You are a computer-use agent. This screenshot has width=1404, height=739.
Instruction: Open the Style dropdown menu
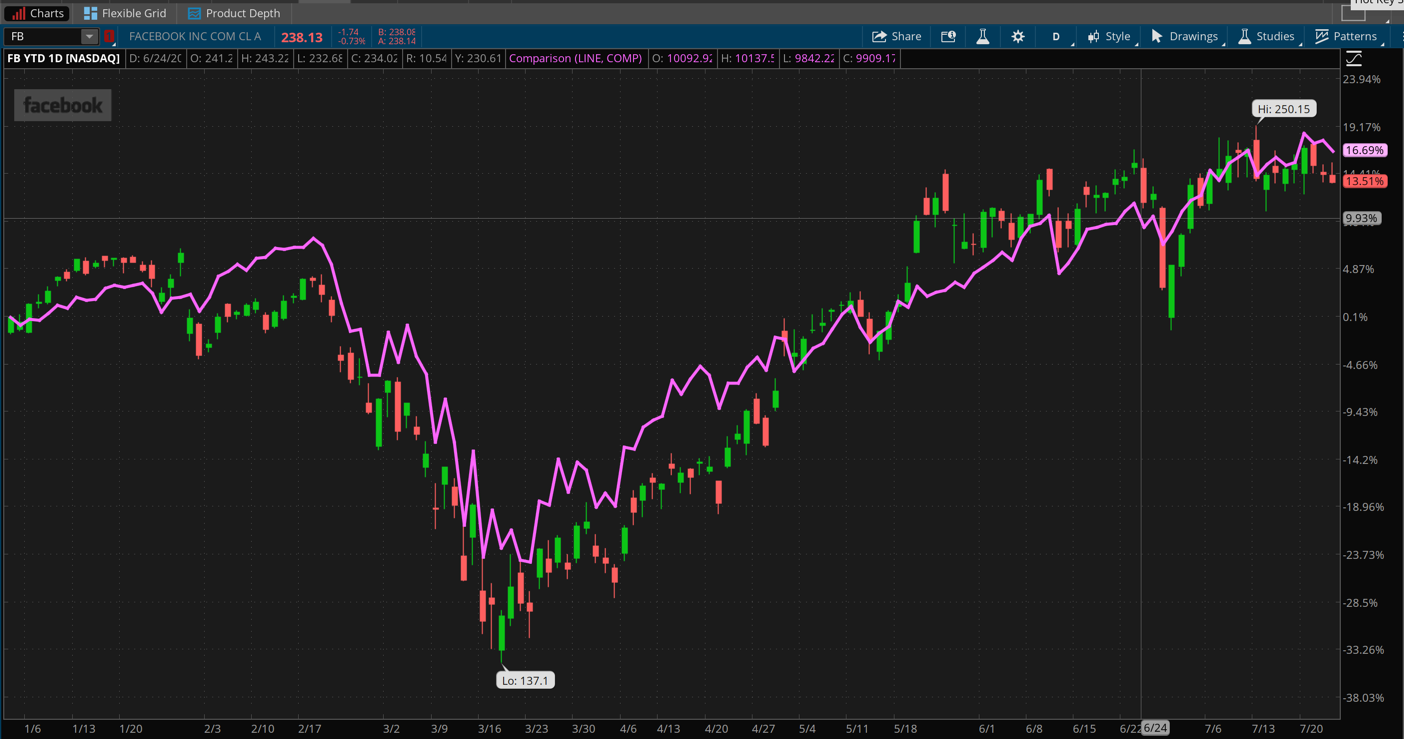1109,36
